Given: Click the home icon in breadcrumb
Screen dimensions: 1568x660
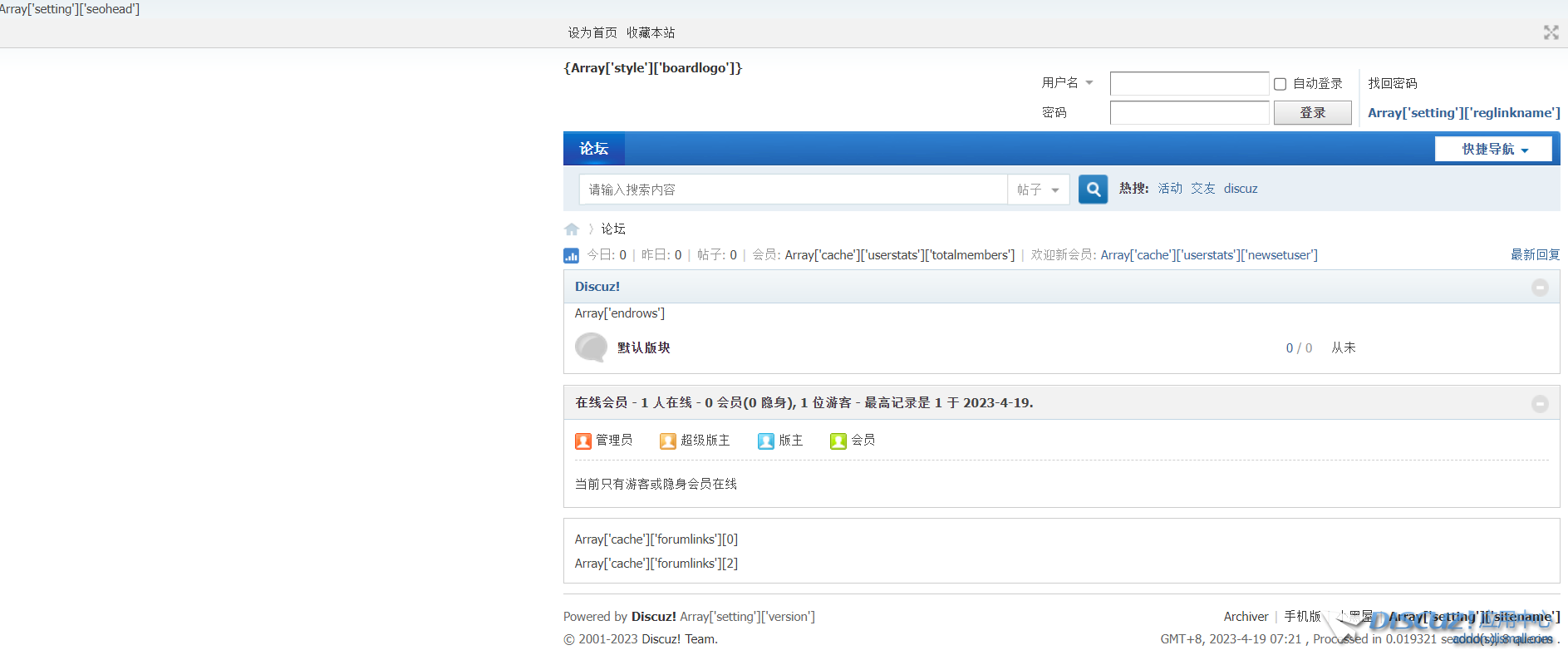Looking at the screenshot, I should [x=572, y=229].
